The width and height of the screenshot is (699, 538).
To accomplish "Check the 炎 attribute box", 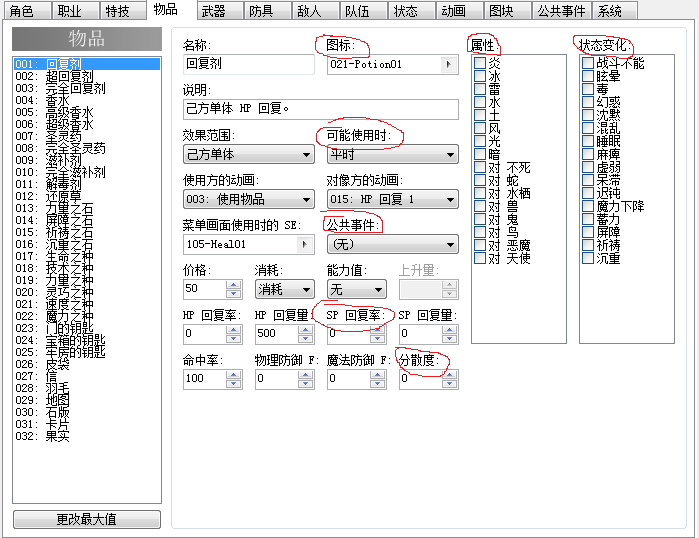I will click(480, 63).
